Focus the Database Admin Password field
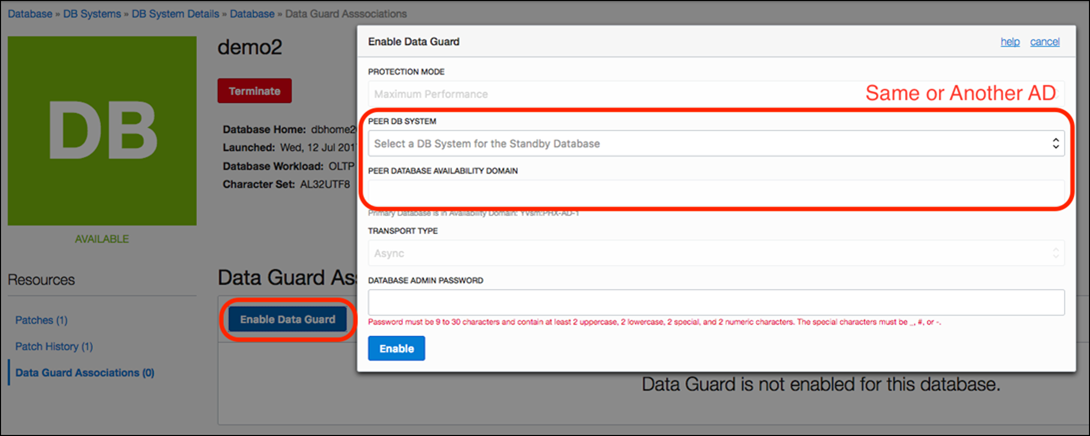Image resolution: width=1090 pixels, height=436 pixels. [715, 303]
